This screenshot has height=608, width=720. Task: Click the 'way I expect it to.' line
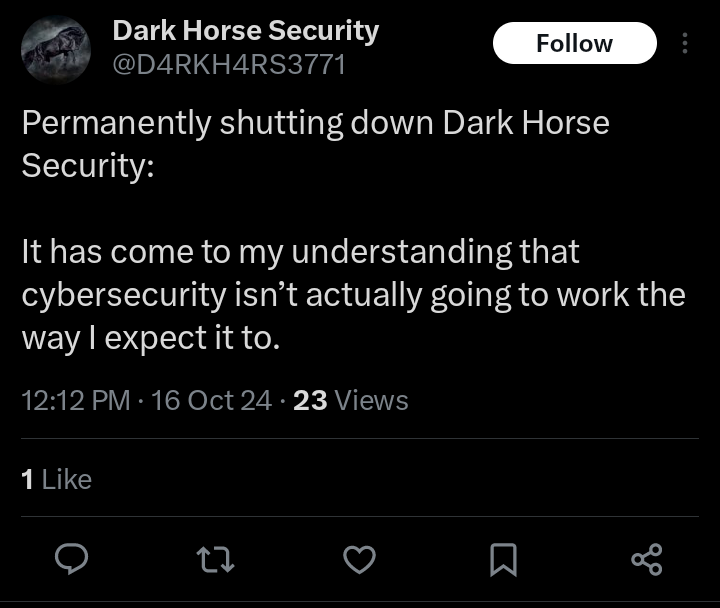coord(148,338)
